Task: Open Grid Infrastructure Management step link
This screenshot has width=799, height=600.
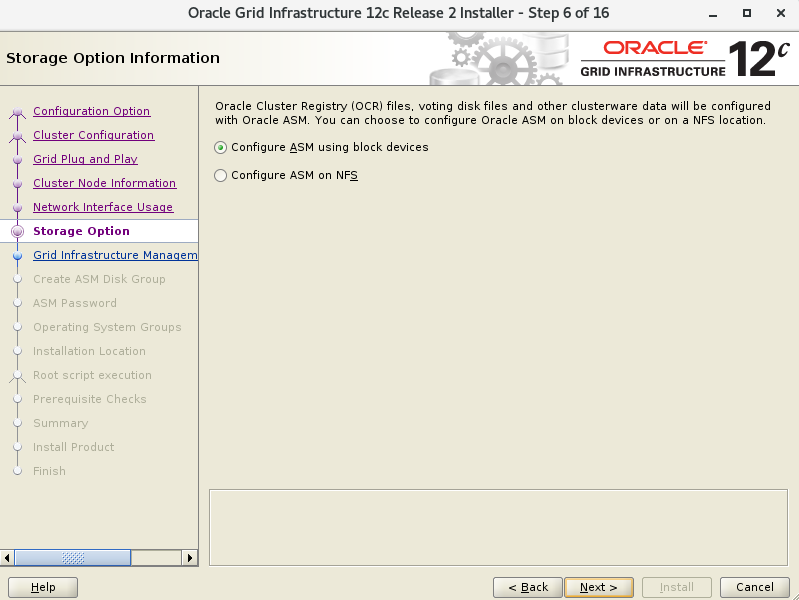Action: pyautogui.click(x=114, y=255)
